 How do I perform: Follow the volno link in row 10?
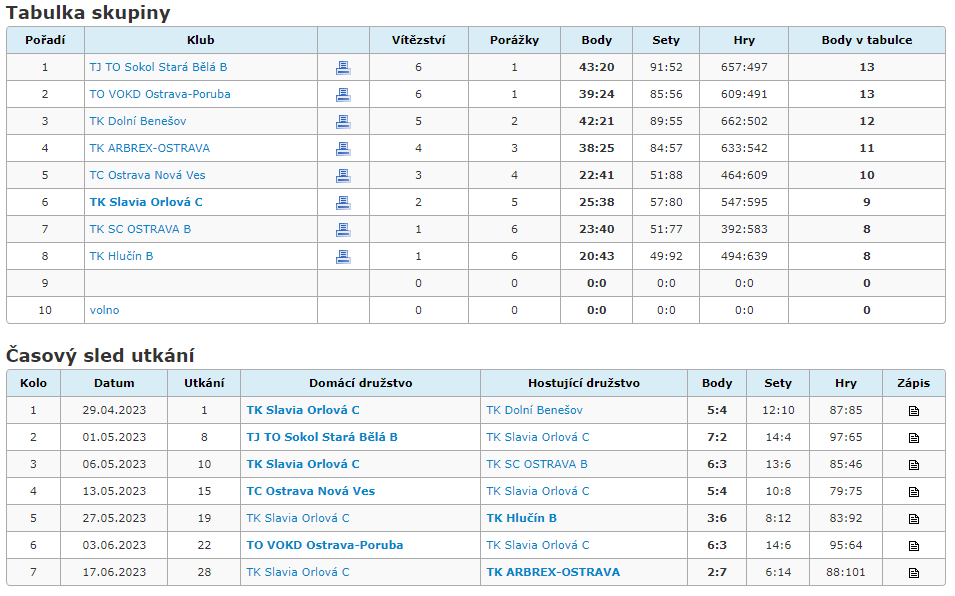[x=104, y=310]
